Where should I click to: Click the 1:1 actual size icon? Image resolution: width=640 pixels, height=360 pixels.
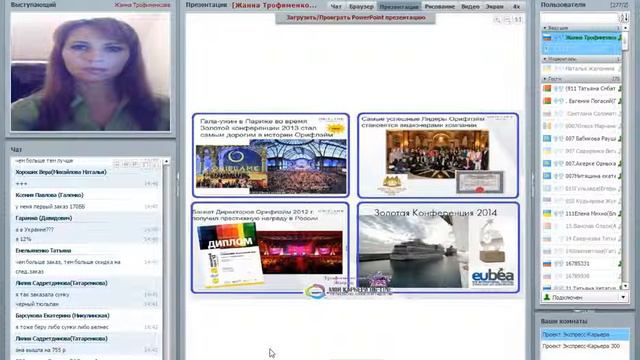[518, 20]
